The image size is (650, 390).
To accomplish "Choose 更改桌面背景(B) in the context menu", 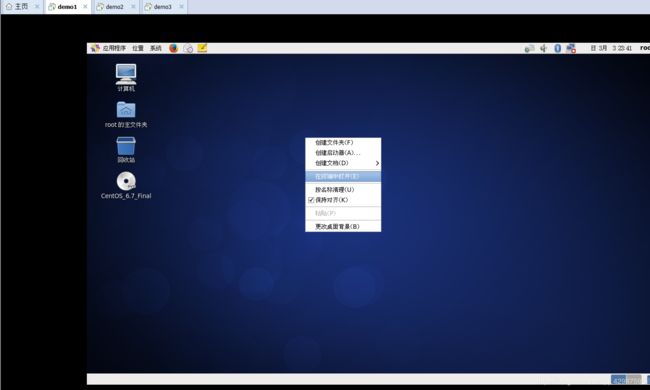I will (343, 226).
